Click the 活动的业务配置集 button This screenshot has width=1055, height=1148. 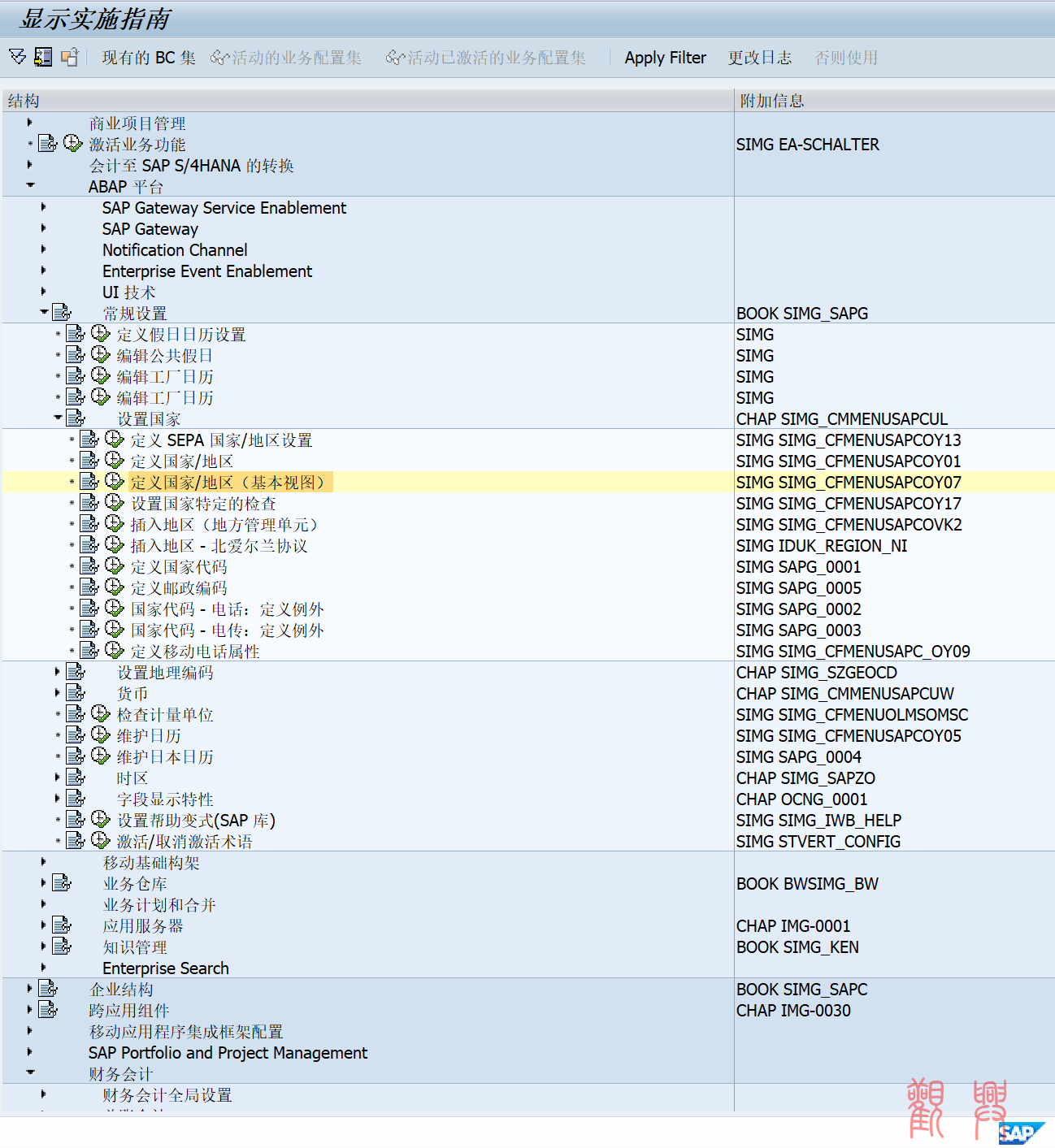click(286, 58)
